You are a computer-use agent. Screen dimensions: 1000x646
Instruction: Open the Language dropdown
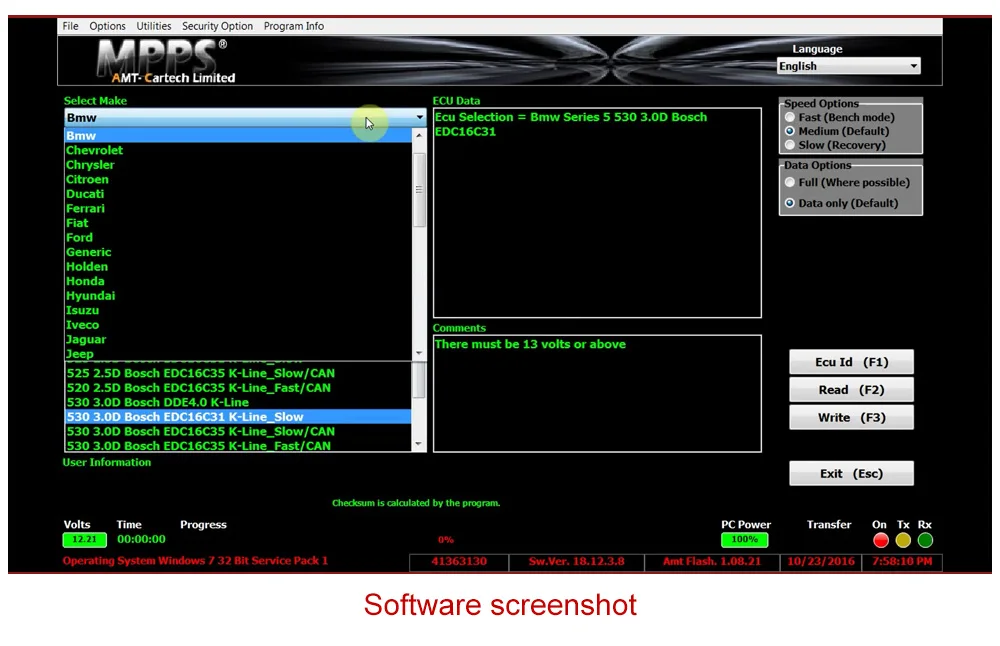pyautogui.click(x=849, y=66)
